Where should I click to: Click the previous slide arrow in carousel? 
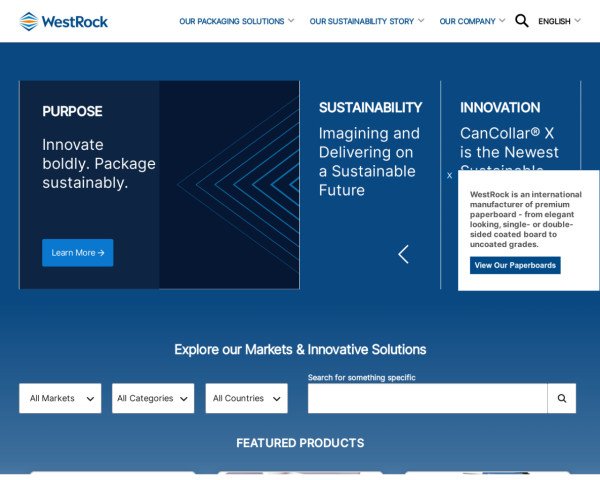tap(404, 254)
